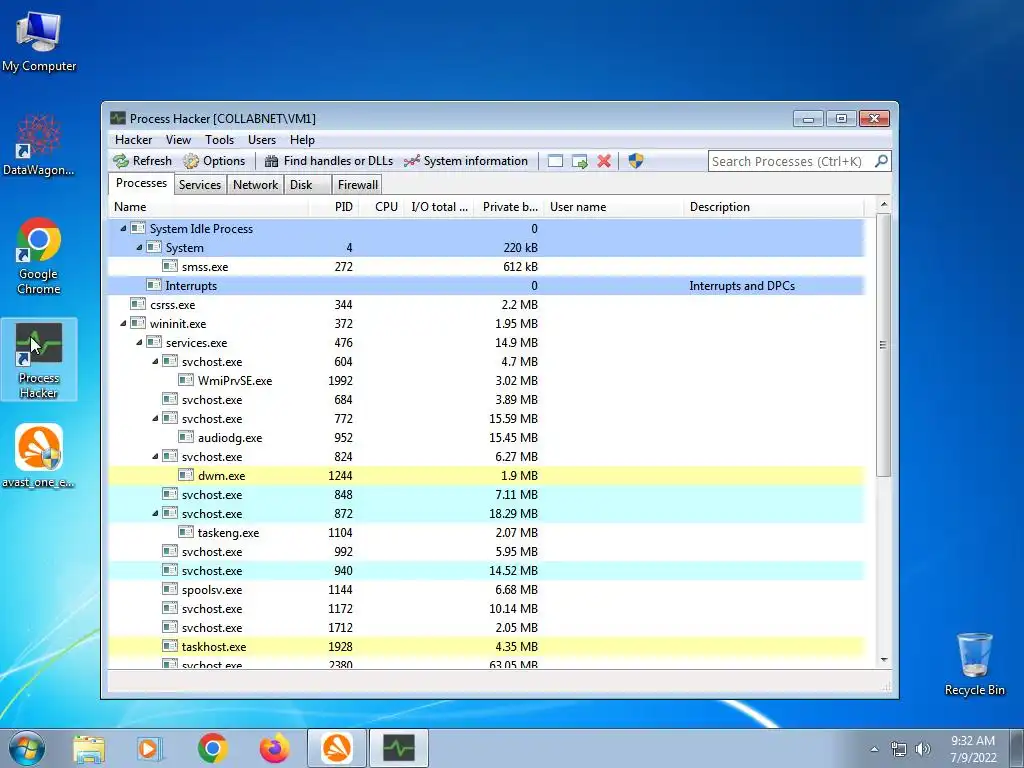Launch Firefox from the taskbar
Screen dimensions: 1024x768
274,748
